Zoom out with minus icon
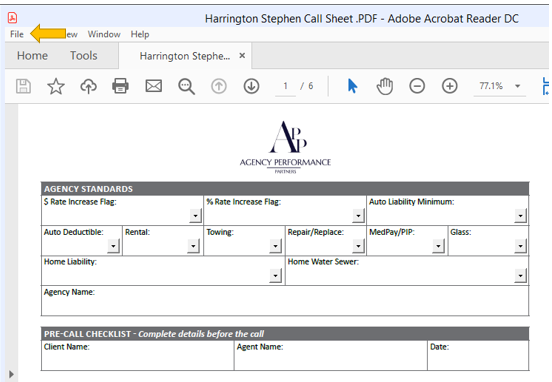The height and width of the screenshot is (382, 552). click(417, 86)
